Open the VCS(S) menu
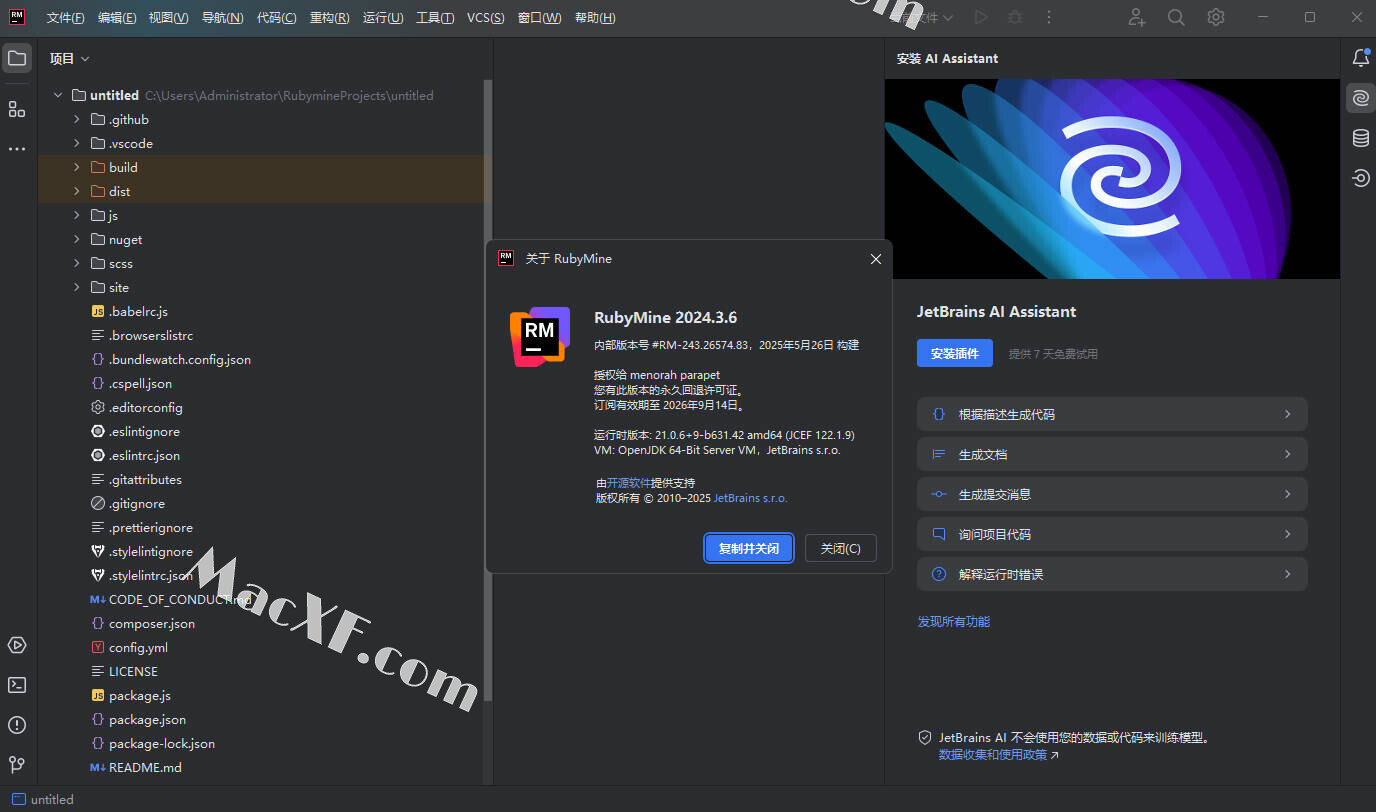 [486, 18]
